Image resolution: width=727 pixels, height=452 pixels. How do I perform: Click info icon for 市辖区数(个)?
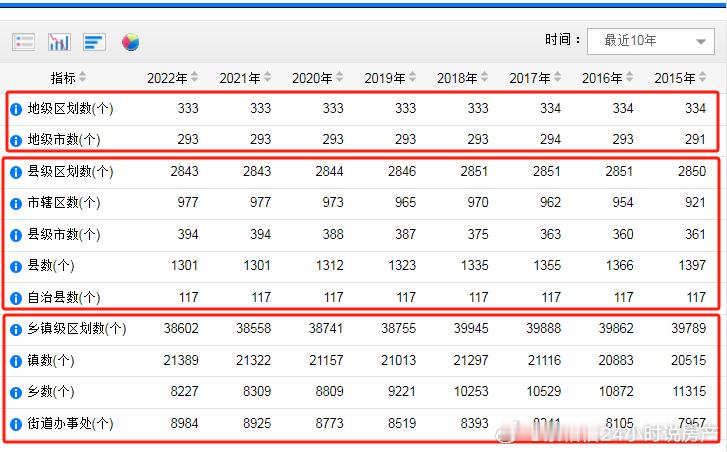coord(16,204)
